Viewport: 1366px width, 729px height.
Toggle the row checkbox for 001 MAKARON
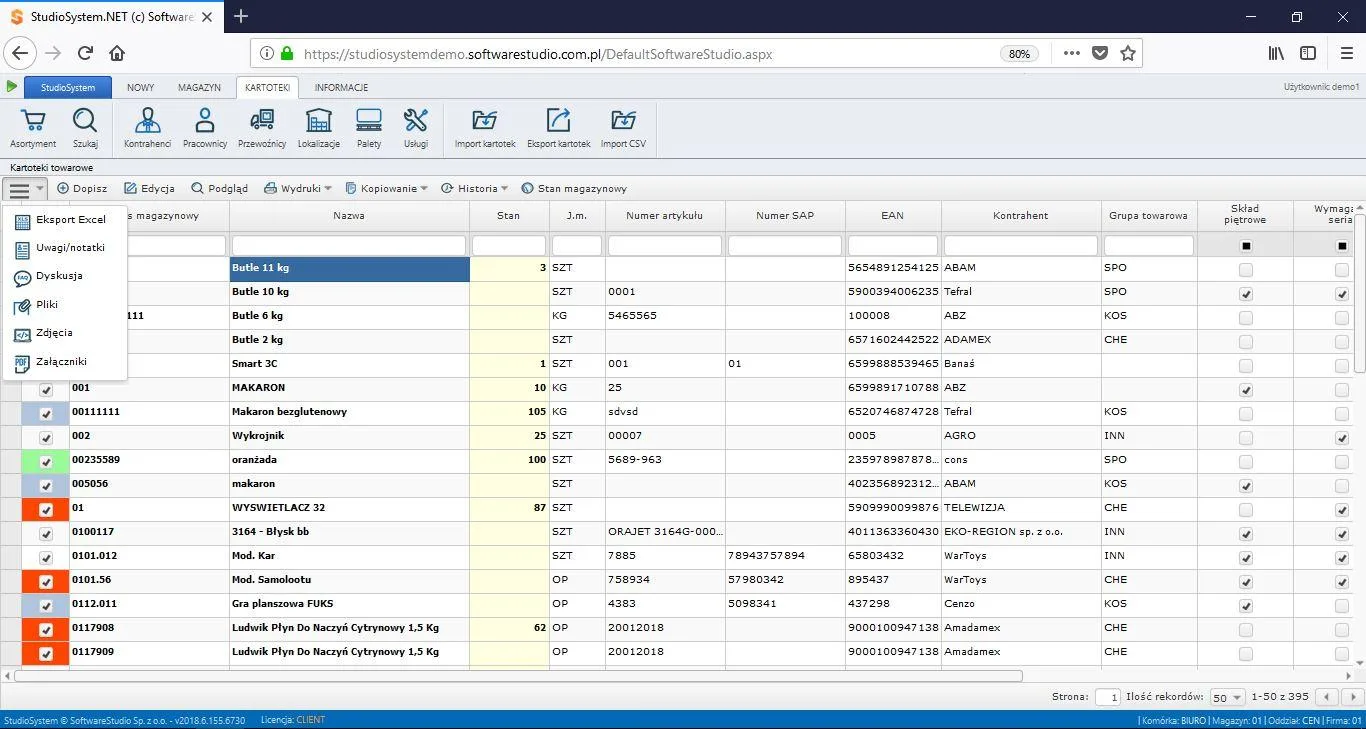tap(46, 389)
